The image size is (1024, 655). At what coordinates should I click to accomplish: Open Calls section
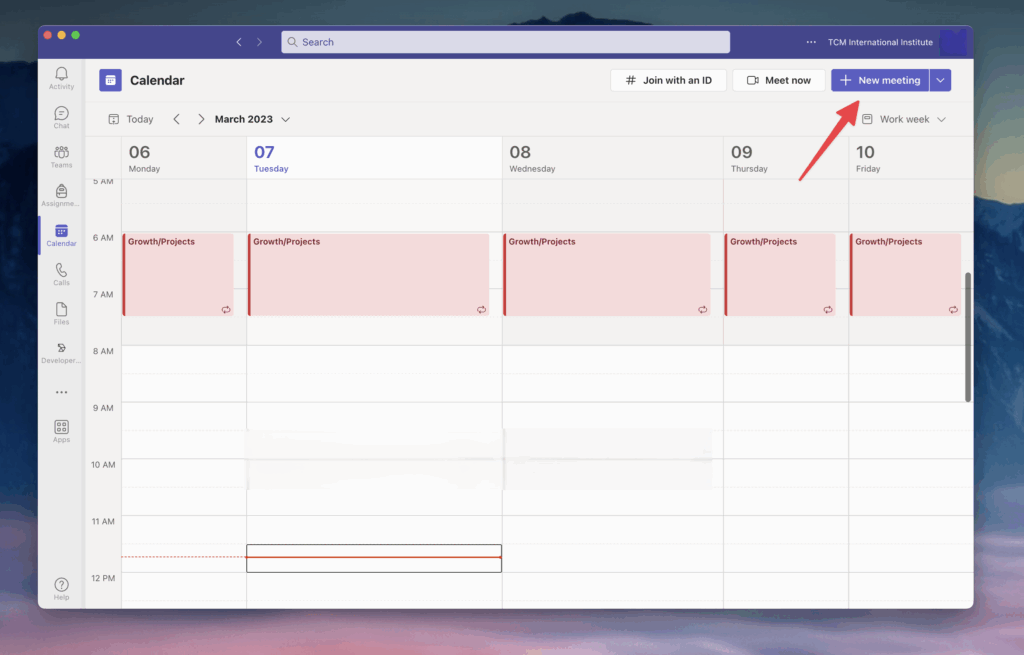61,274
